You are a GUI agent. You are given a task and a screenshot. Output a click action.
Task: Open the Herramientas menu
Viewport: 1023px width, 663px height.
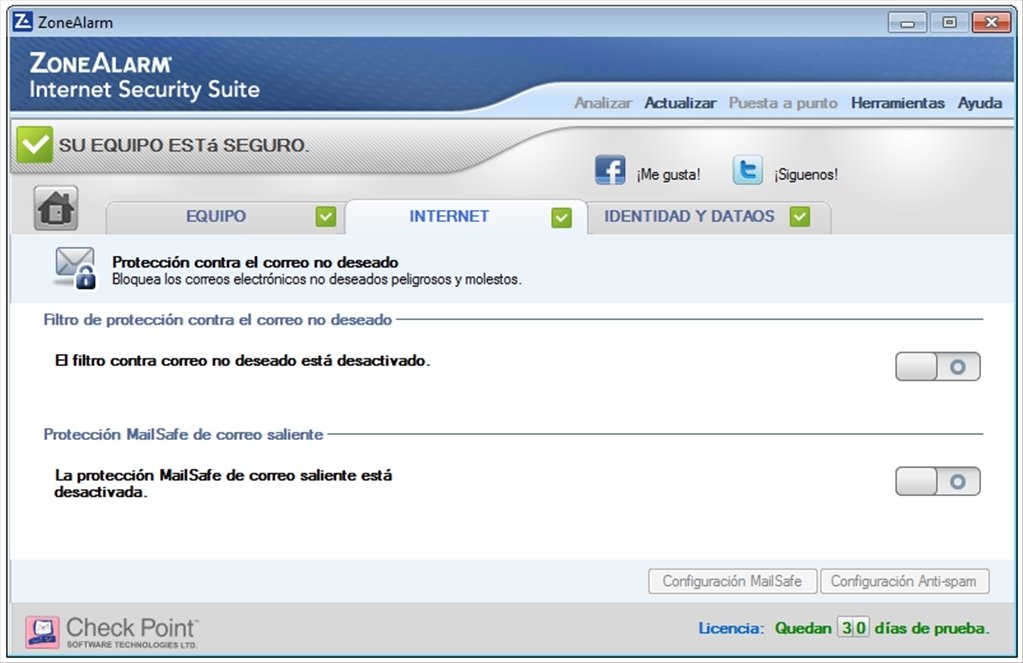898,103
